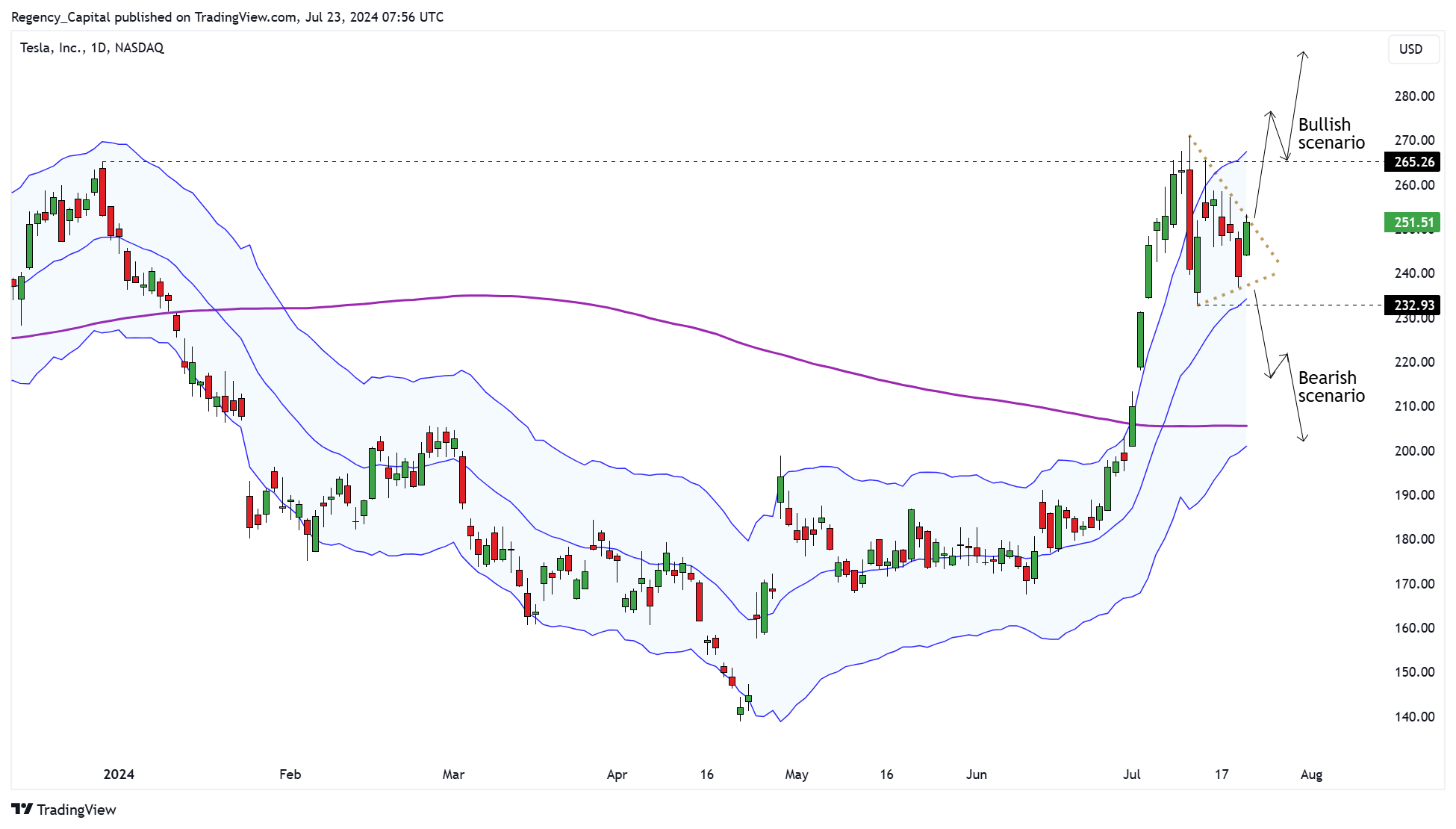1456x829 pixels.
Task: Click the TradingView logo
Action: [x=64, y=810]
